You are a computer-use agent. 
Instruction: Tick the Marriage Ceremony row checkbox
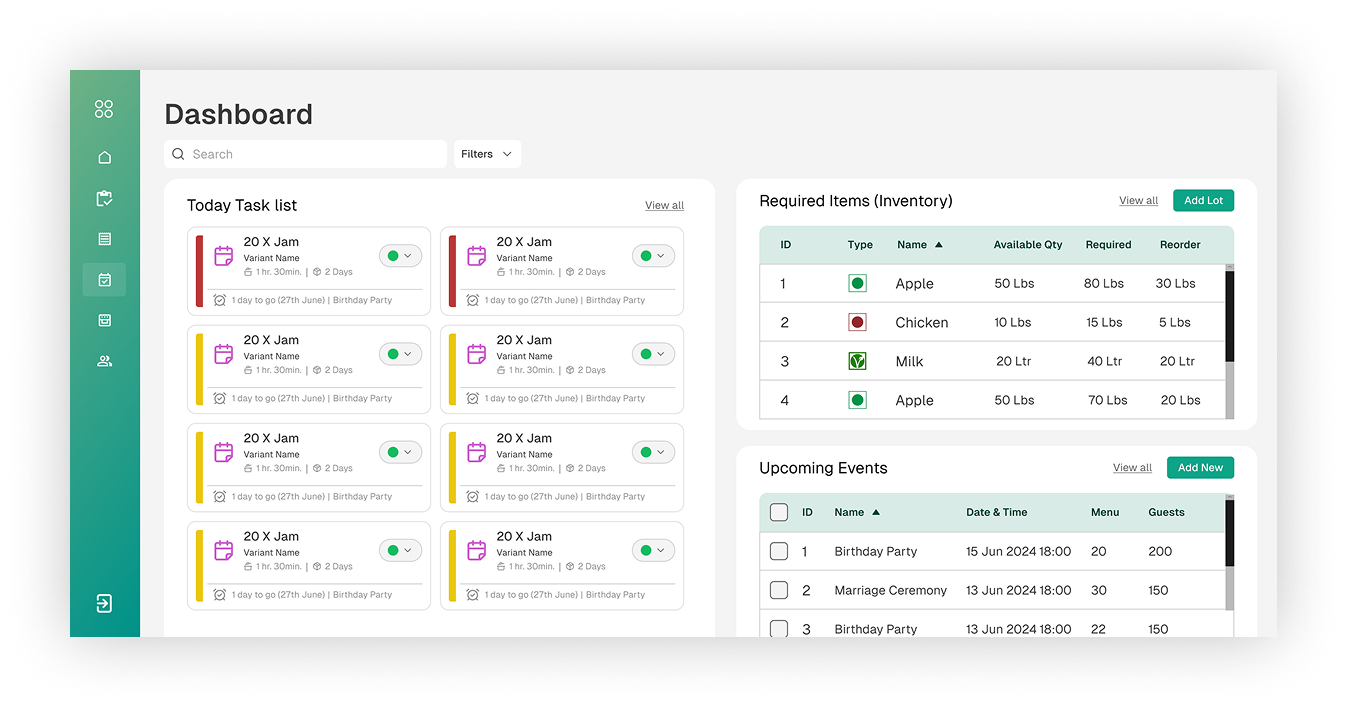pos(779,590)
